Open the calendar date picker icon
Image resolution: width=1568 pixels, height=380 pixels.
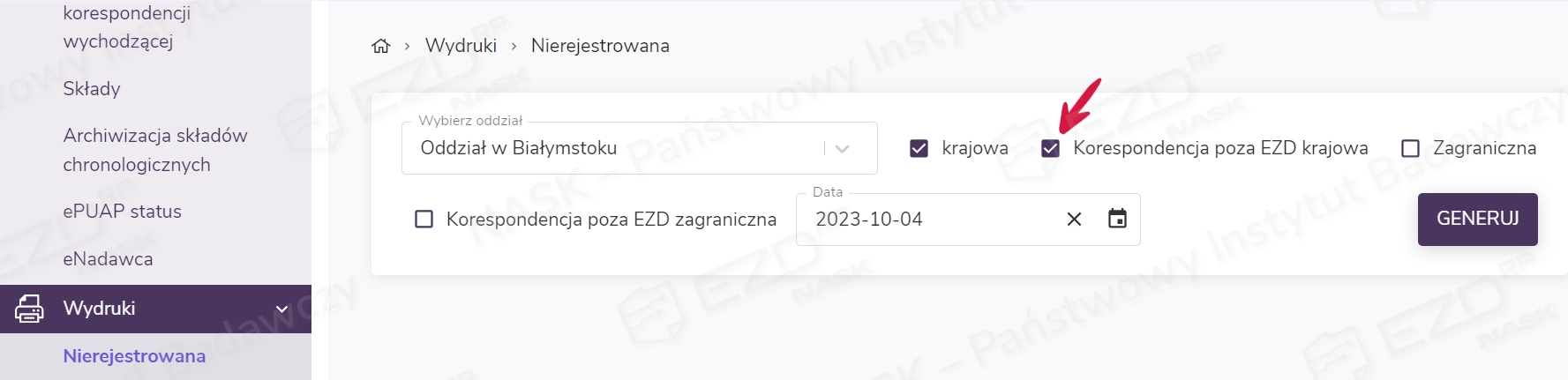click(x=1117, y=219)
